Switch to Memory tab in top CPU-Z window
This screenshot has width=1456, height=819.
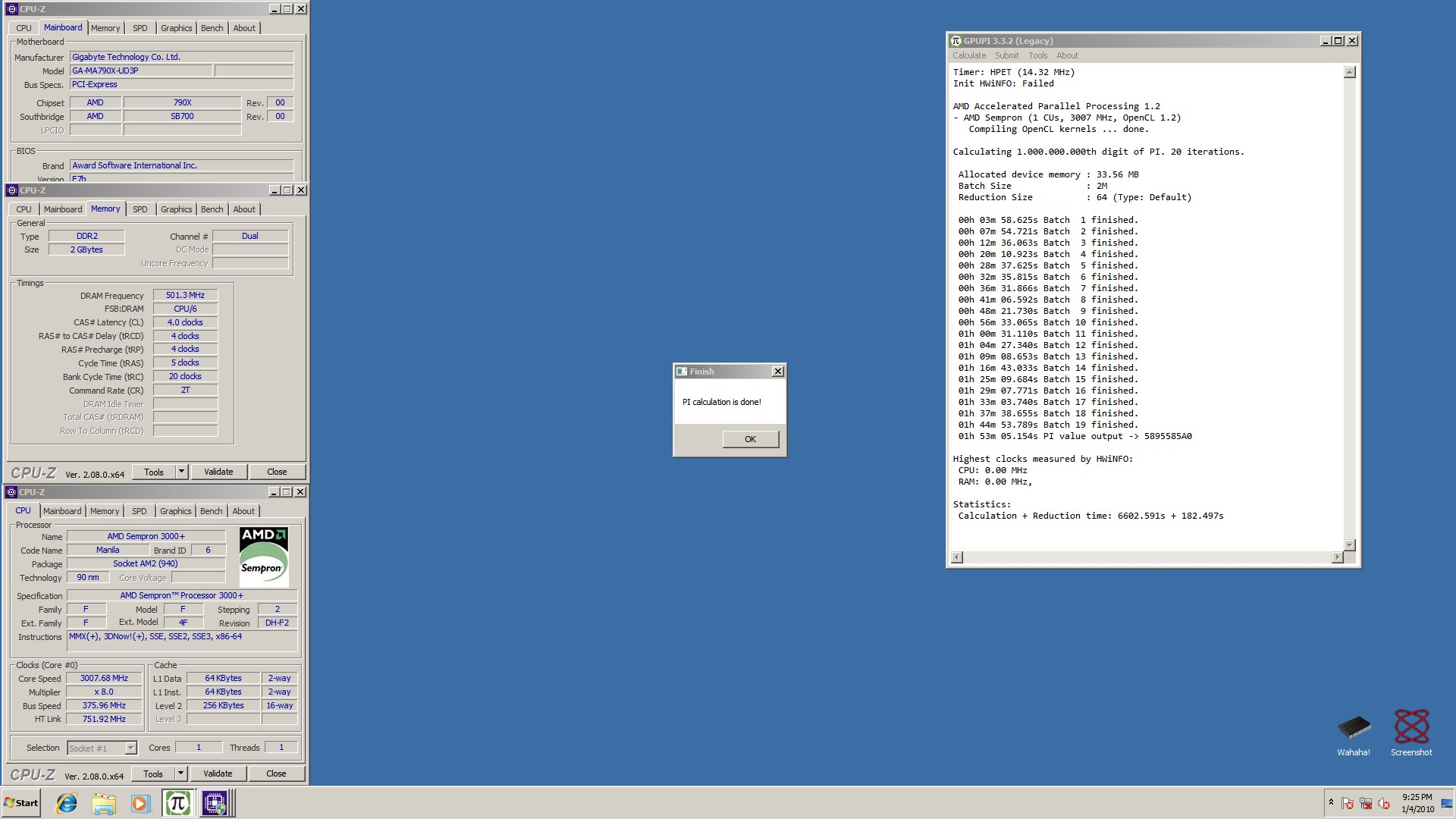pos(105,28)
